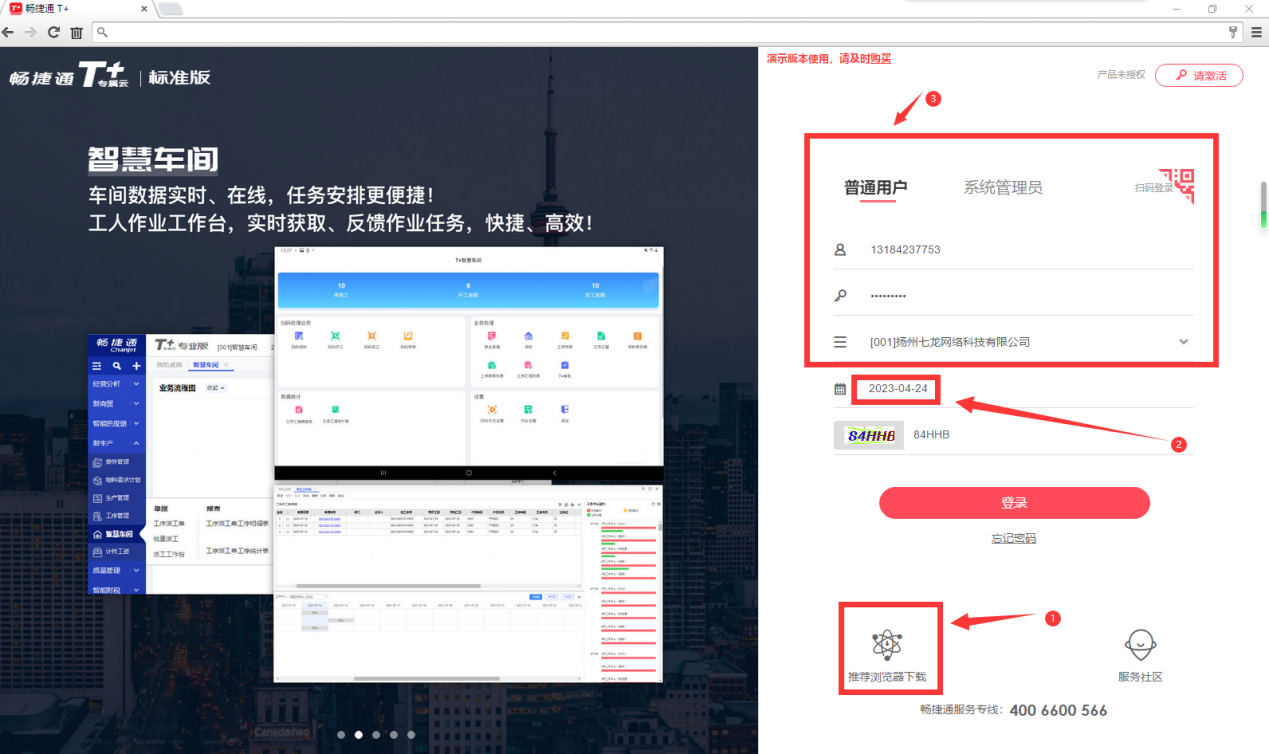Image resolution: width=1269 pixels, height=754 pixels.
Task: Refresh the 84HHB captcha image
Action: 869,436
